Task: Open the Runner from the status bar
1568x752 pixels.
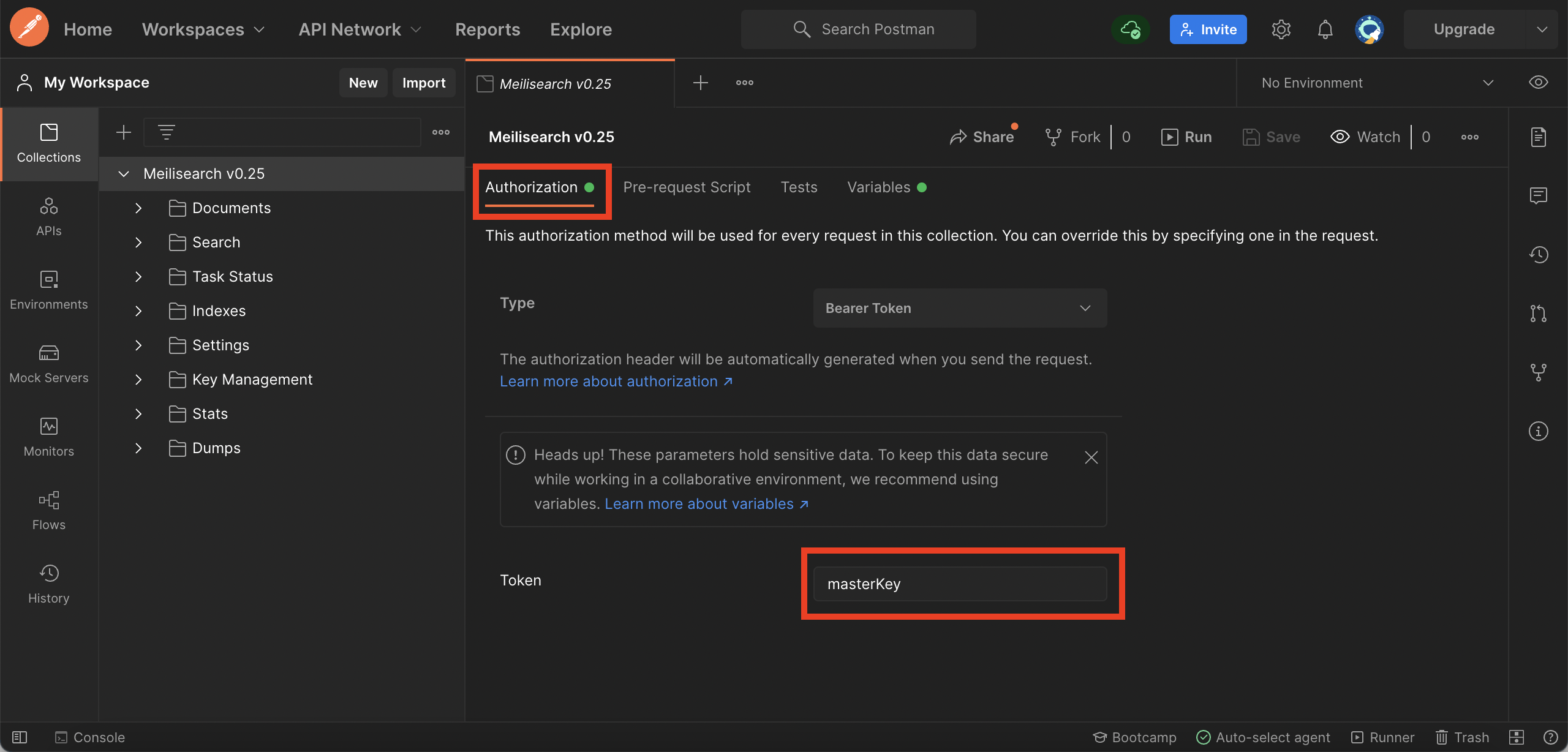Action: [x=1383, y=737]
